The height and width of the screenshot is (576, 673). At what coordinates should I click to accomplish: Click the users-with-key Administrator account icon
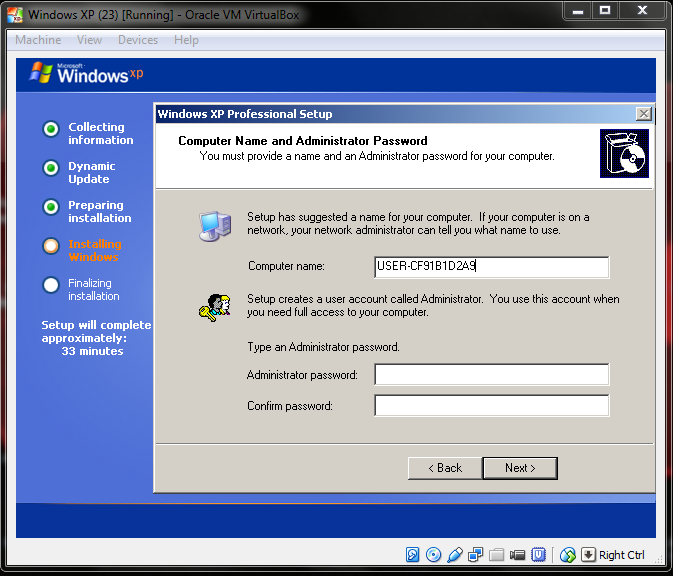(215, 307)
